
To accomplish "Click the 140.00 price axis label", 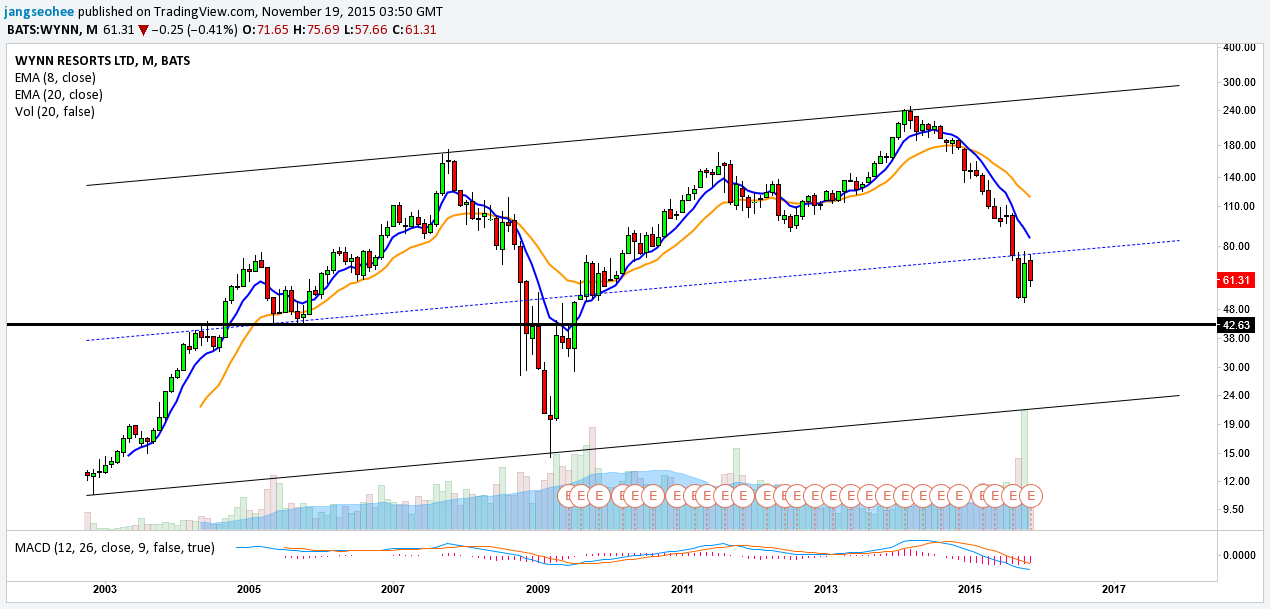I will [1238, 177].
